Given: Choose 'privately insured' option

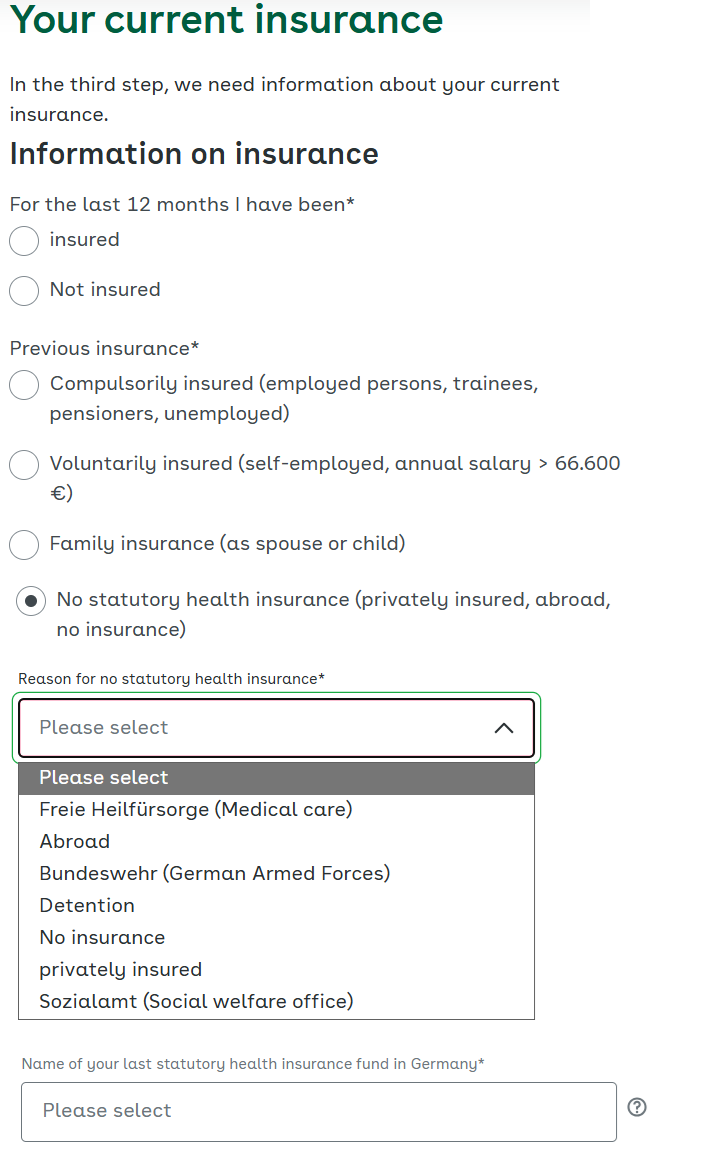Looking at the screenshot, I should (x=277, y=969).
